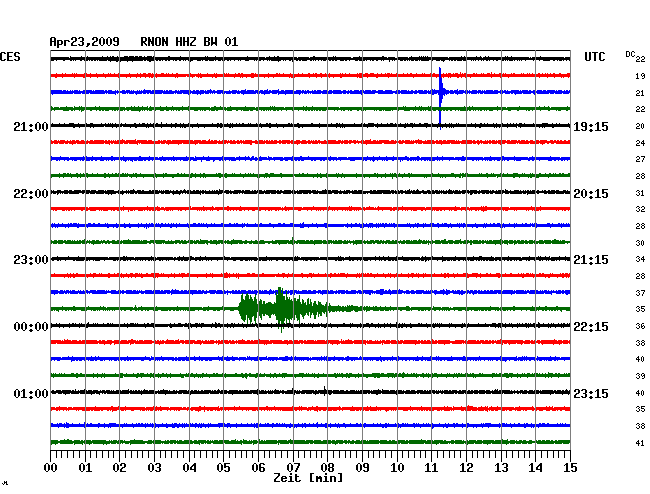650x494 pixels.
Task: Select the DC value 36
Action: 640,326
